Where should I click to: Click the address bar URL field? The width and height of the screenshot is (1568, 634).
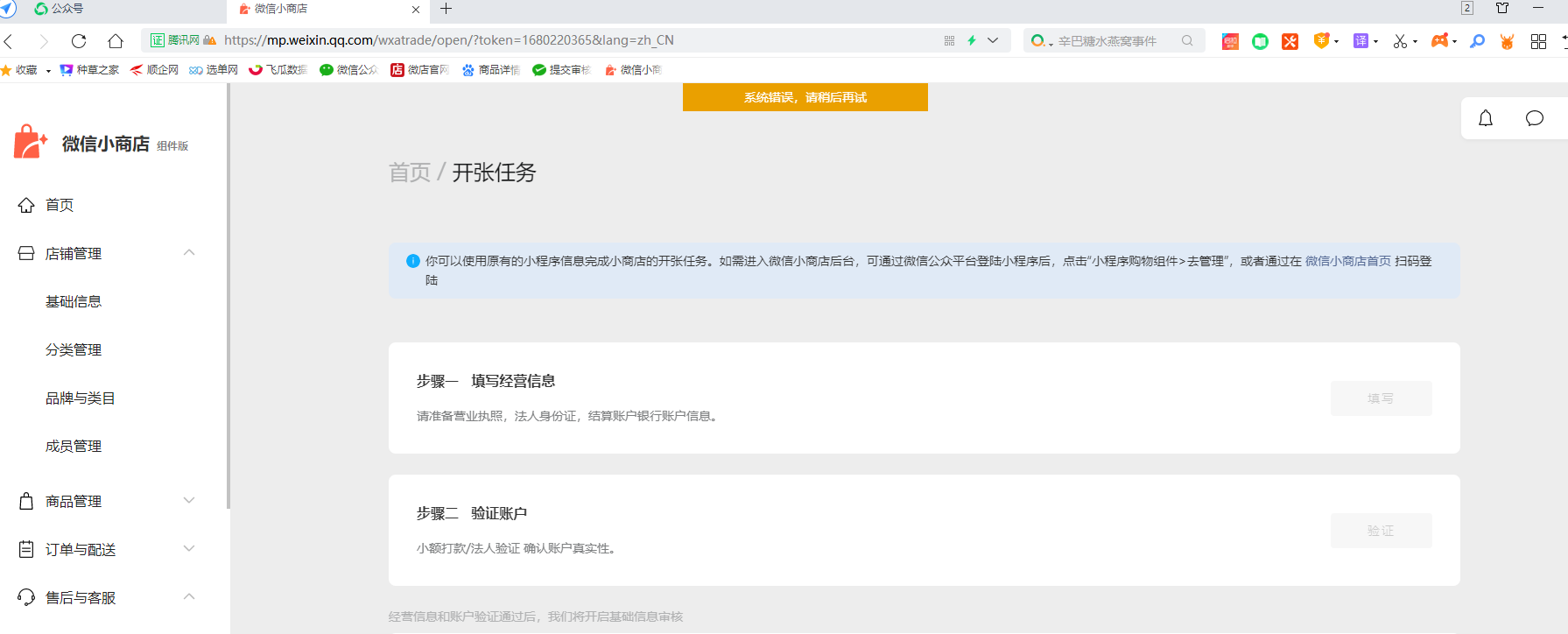578,40
